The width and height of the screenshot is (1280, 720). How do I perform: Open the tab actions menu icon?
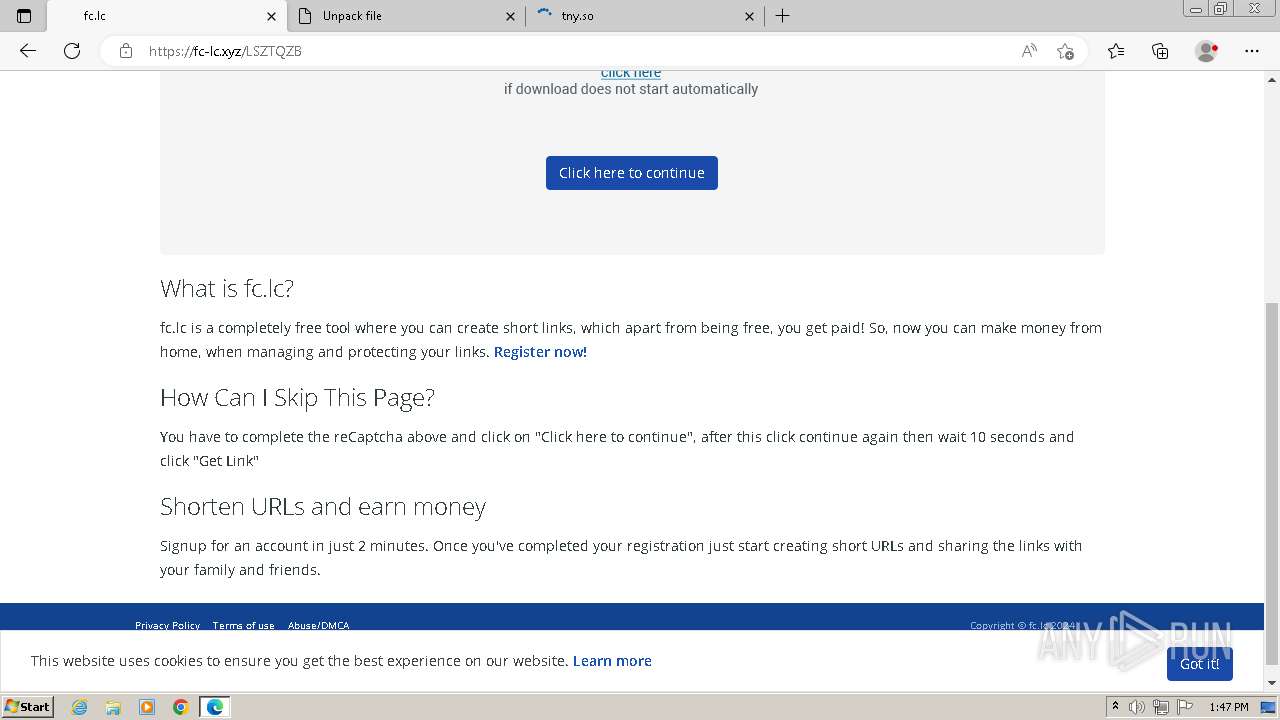pyautogui.click(x=24, y=16)
